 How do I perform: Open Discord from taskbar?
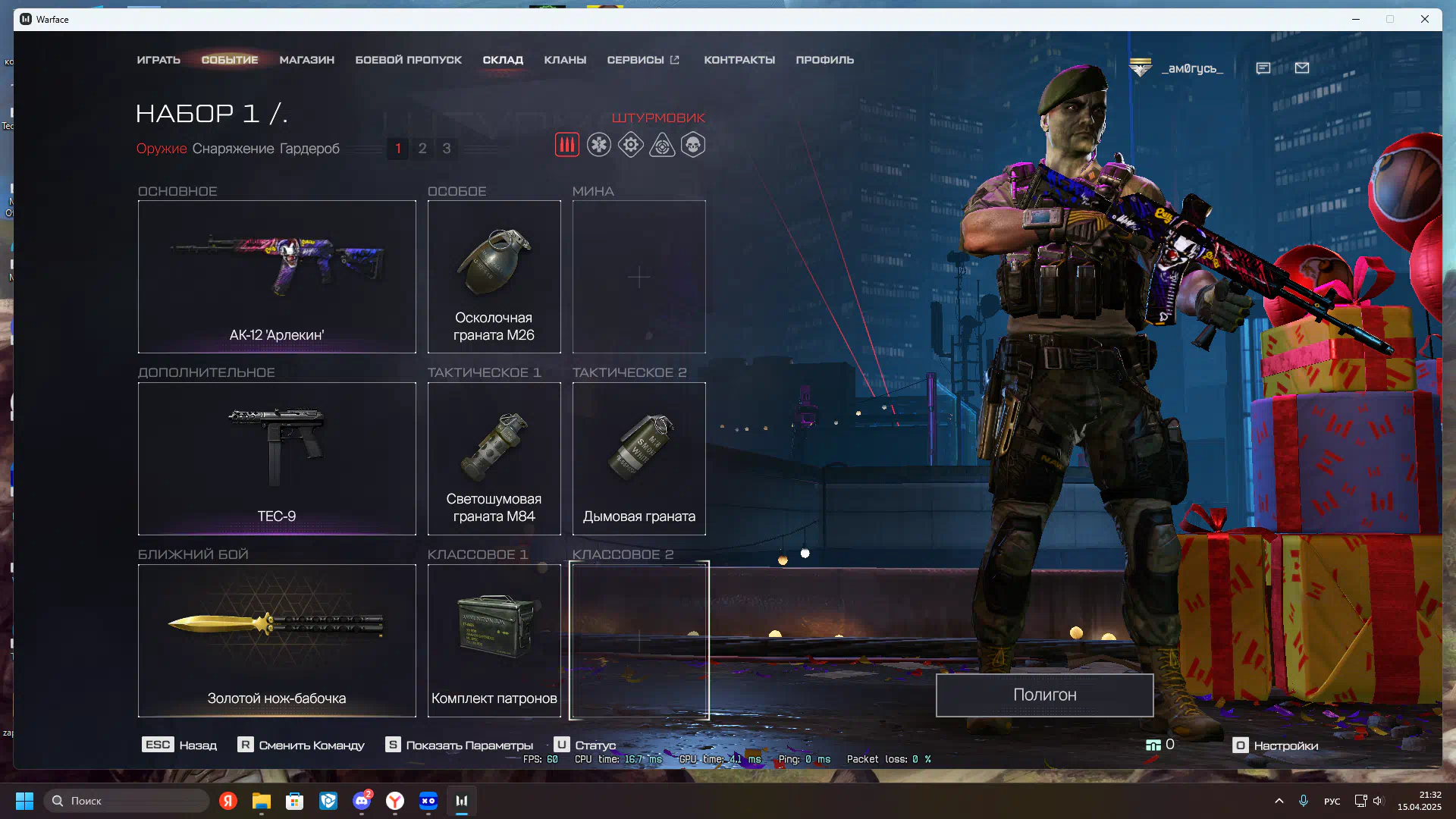[362, 801]
